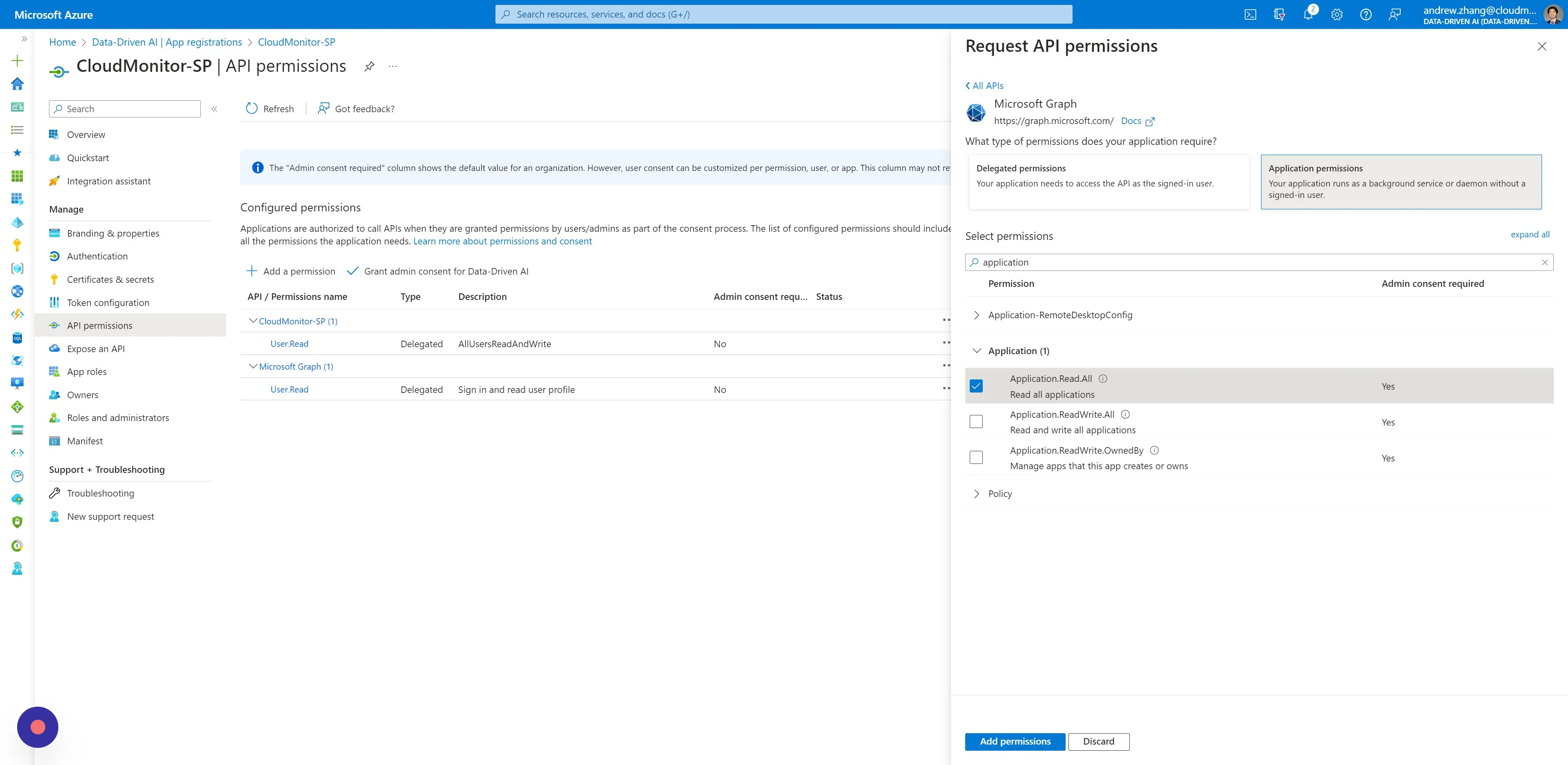The image size is (1568, 765).
Task: Create a resource with the plus icon
Action: click(x=18, y=60)
